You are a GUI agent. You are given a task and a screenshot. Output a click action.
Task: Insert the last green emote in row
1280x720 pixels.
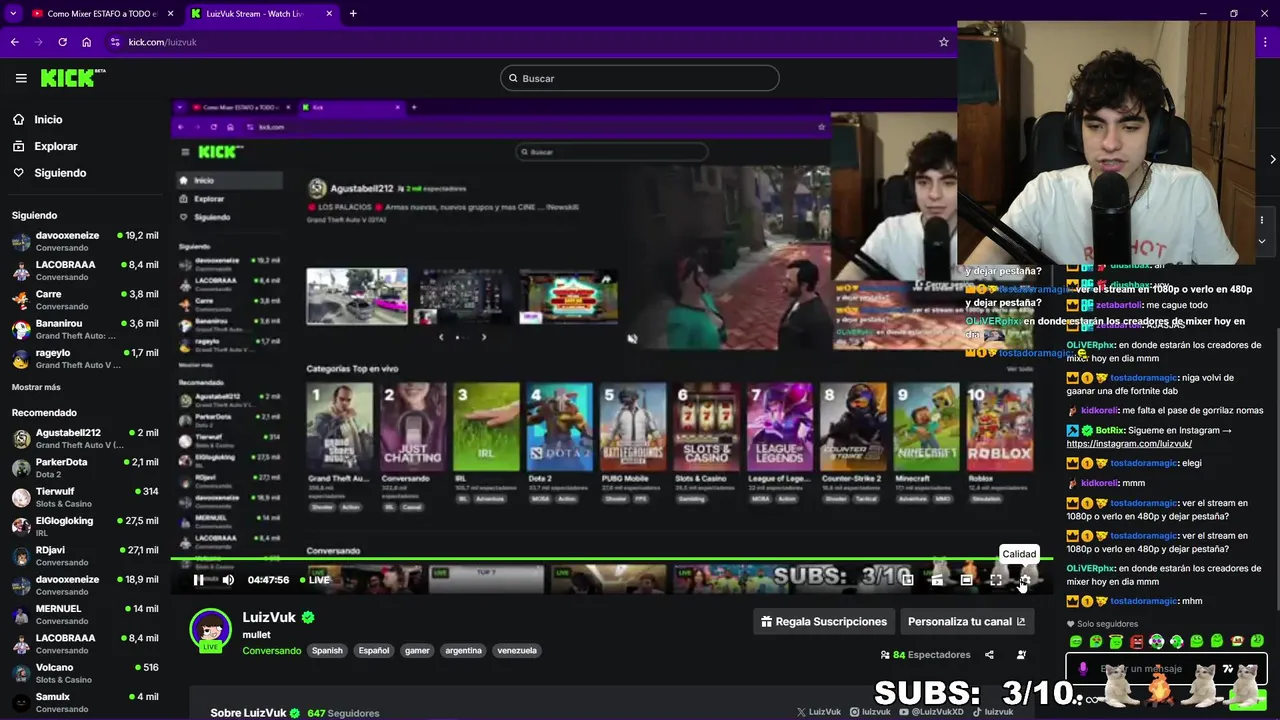click(1257, 641)
